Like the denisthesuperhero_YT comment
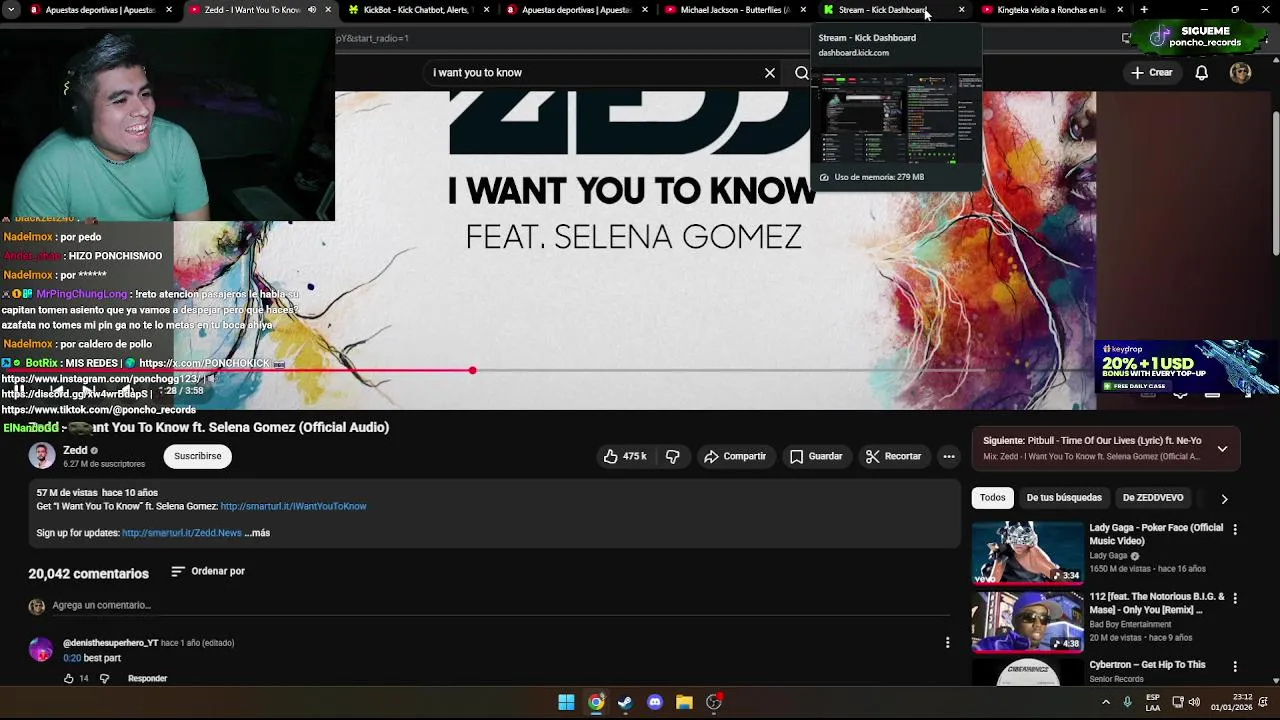 click(69, 679)
